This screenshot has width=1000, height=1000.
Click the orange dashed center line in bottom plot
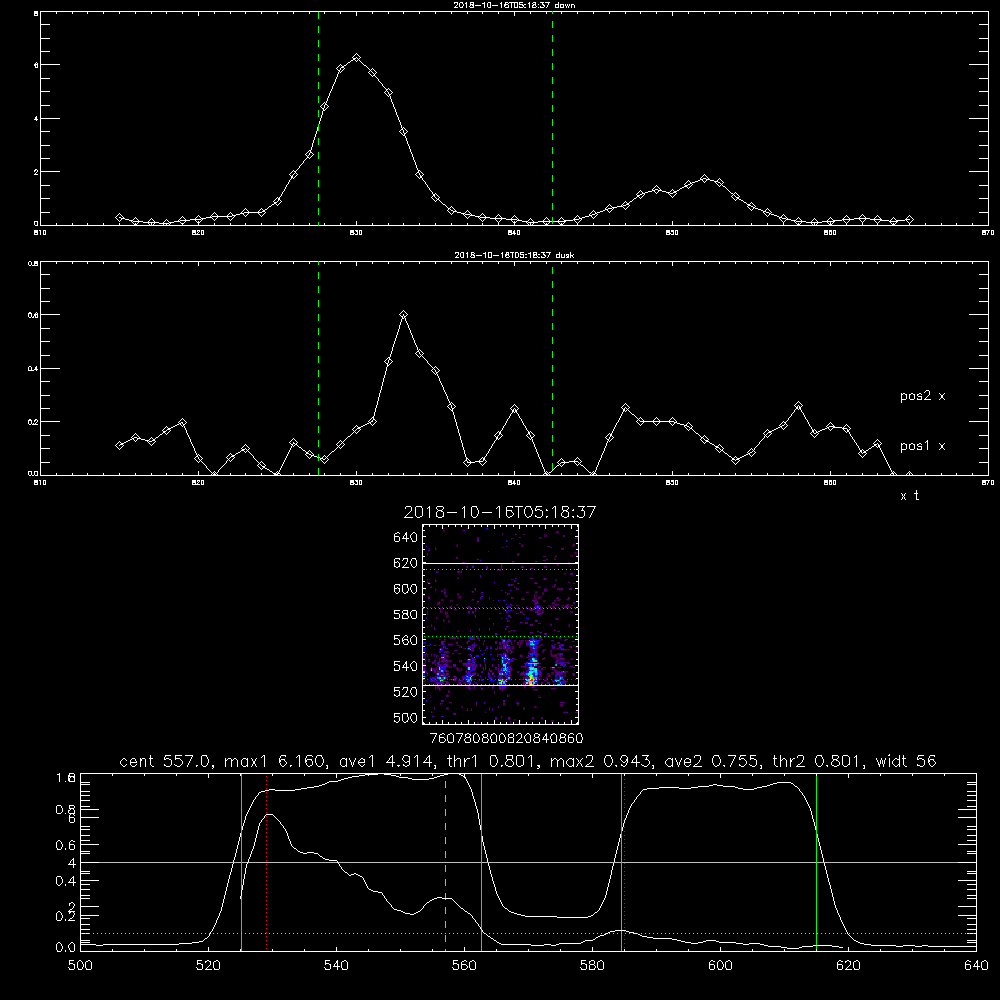[x=445, y=861]
